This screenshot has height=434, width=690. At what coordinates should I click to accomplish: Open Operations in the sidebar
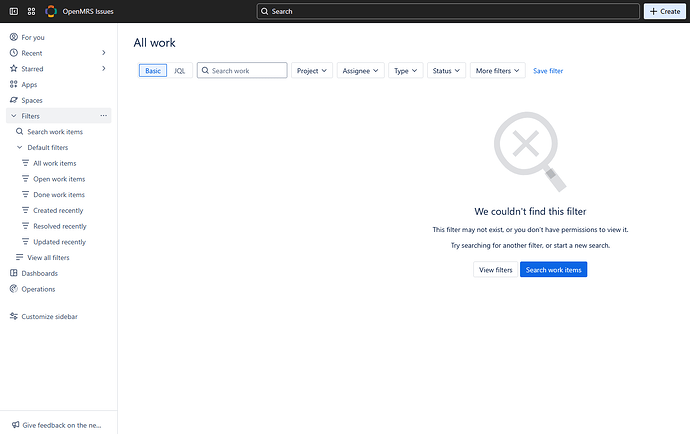point(38,289)
